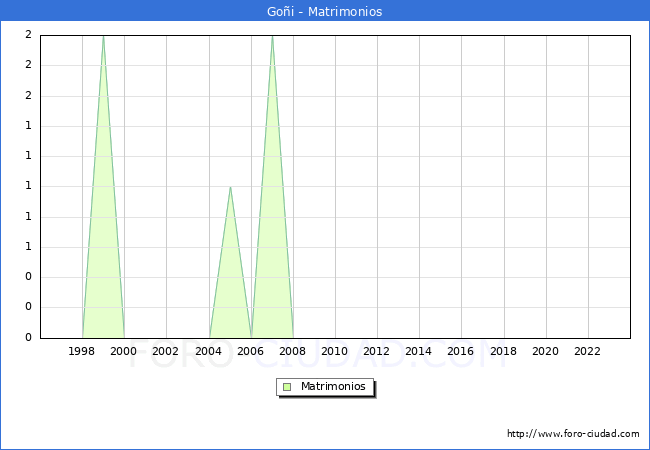Click the 2016 x-axis label
This screenshot has width=650, height=450.
pos(461,351)
